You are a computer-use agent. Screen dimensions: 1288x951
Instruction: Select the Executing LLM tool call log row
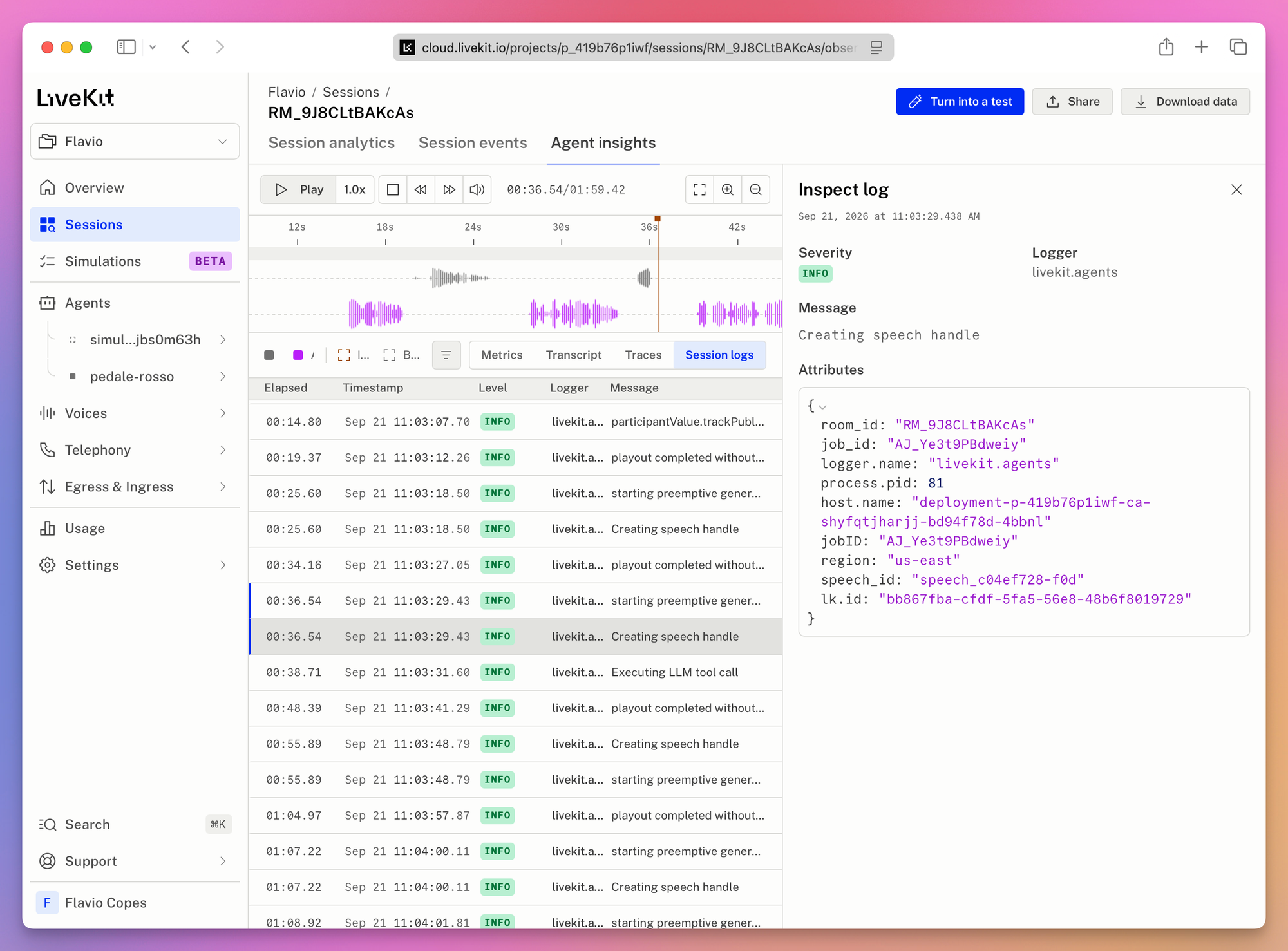[516, 672]
